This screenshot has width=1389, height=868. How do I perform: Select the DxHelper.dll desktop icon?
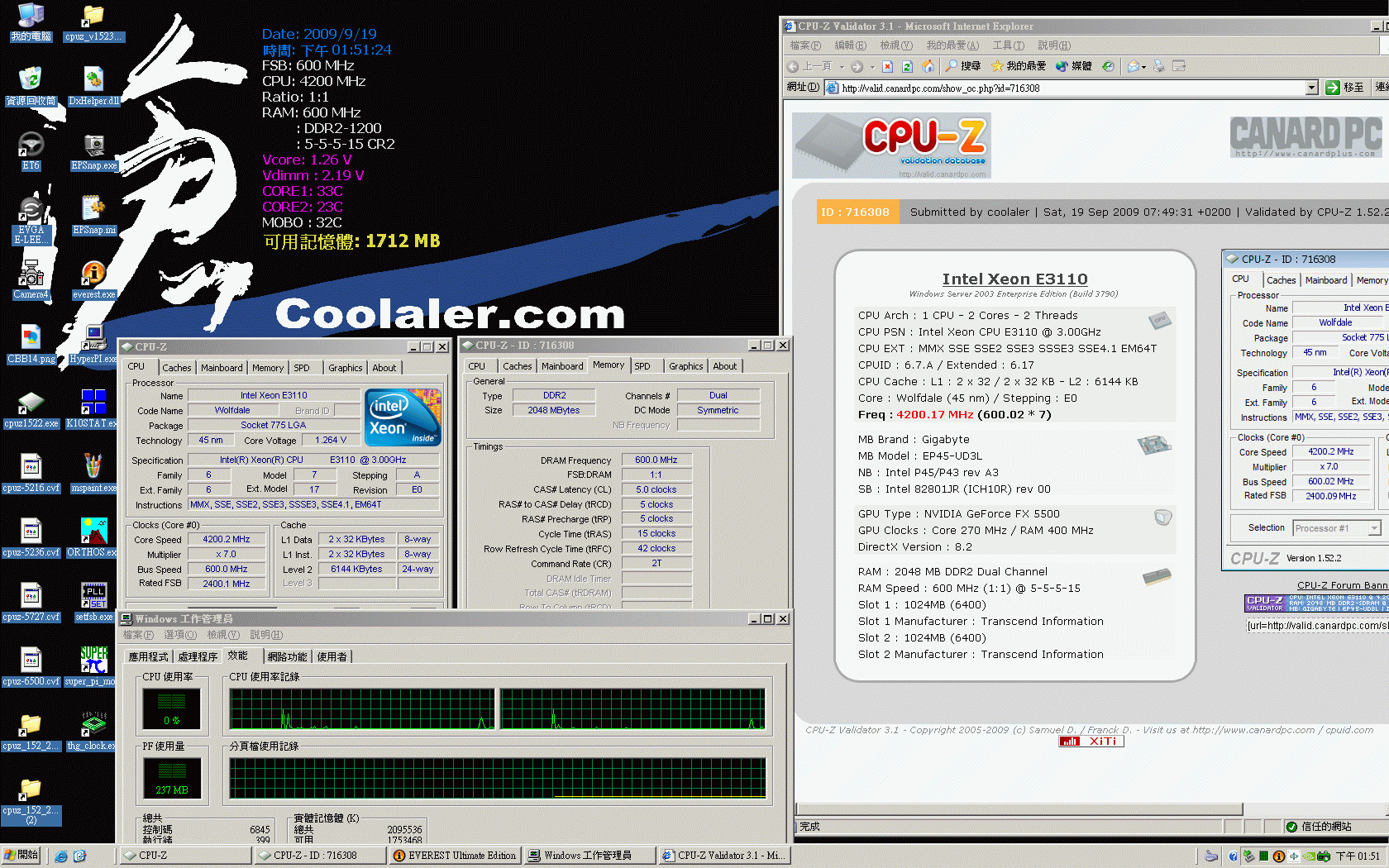pyautogui.click(x=93, y=87)
